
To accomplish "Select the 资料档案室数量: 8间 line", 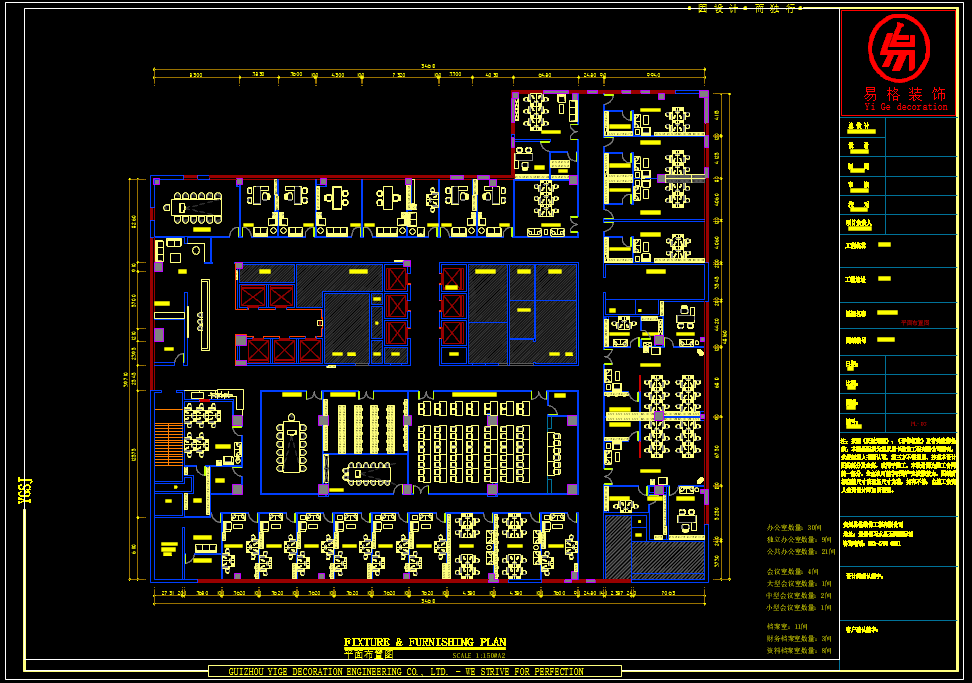I will click(799, 650).
